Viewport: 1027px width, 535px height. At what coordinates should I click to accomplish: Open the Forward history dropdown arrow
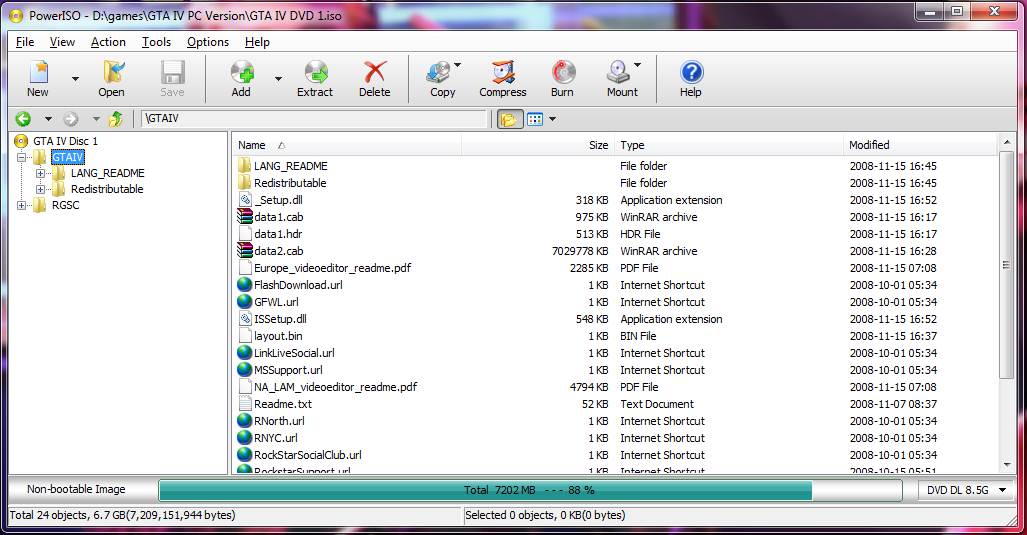[x=96, y=119]
